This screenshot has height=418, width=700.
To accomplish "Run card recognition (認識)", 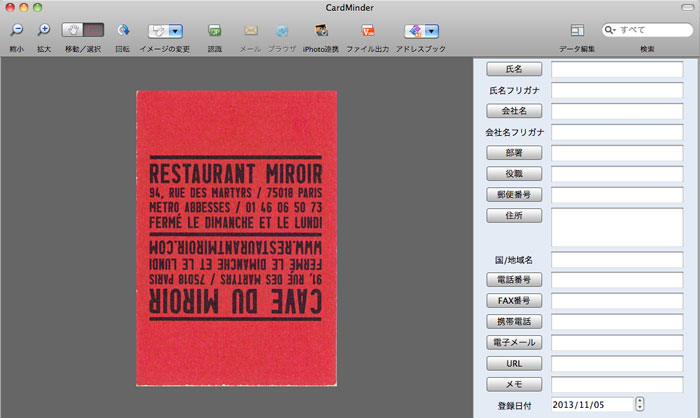I will point(215,30).
